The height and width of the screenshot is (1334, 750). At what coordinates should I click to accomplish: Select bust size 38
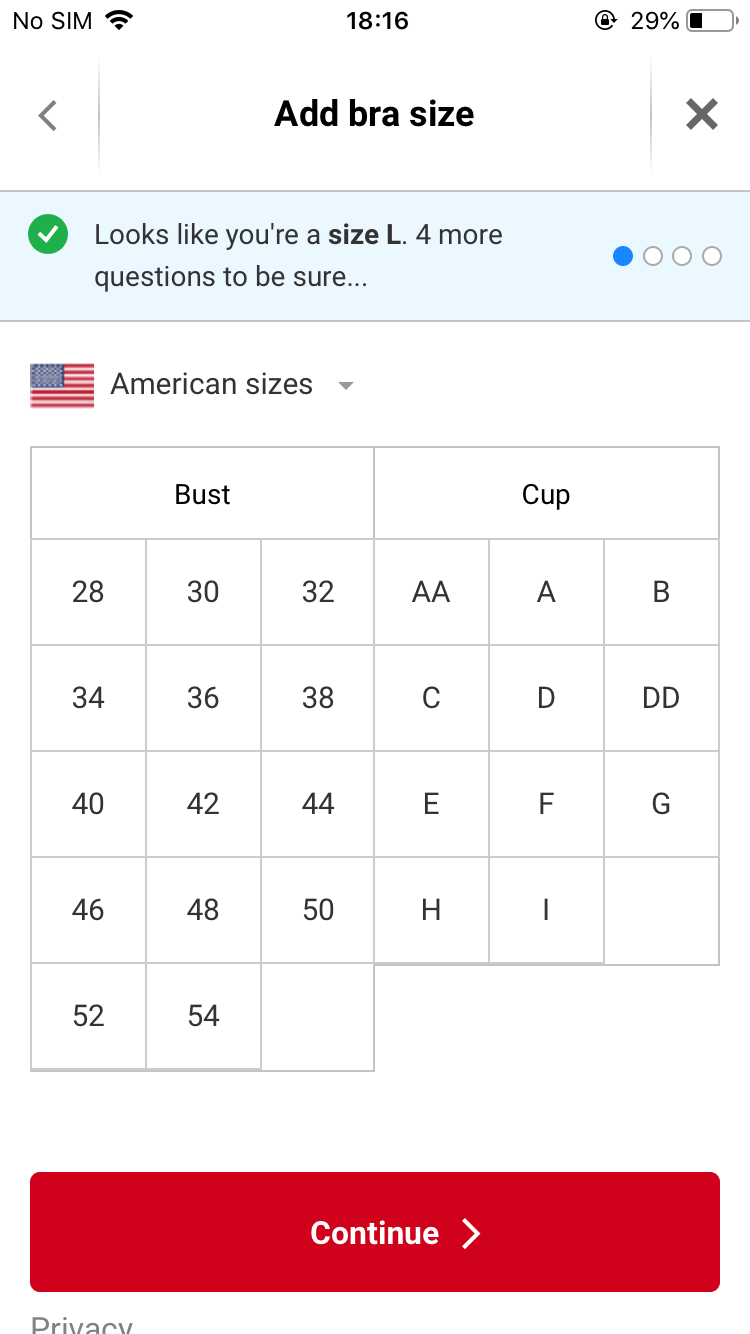coord(318,698)
